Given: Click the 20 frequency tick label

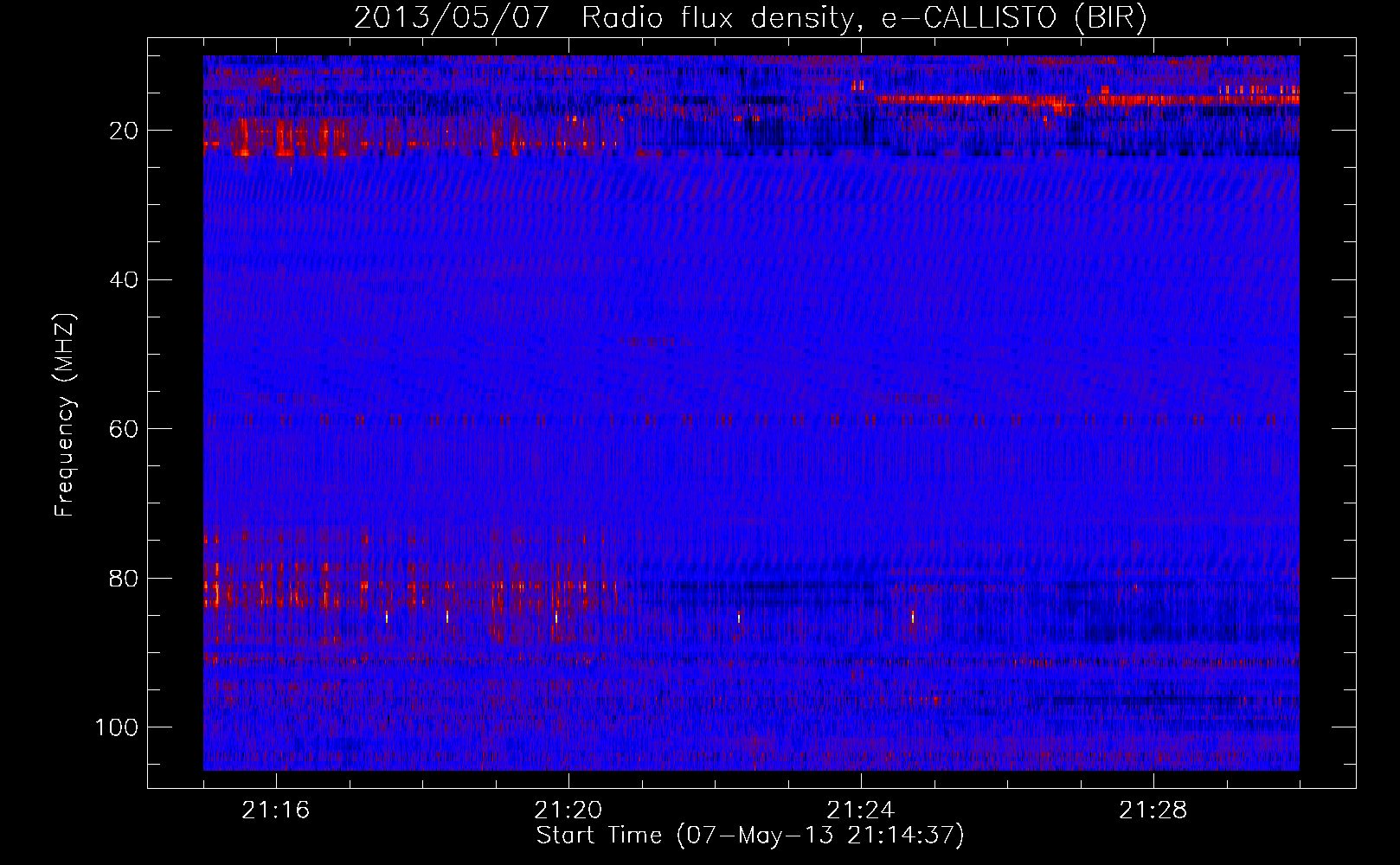Looking at the screenshot, I should (125, 131).
